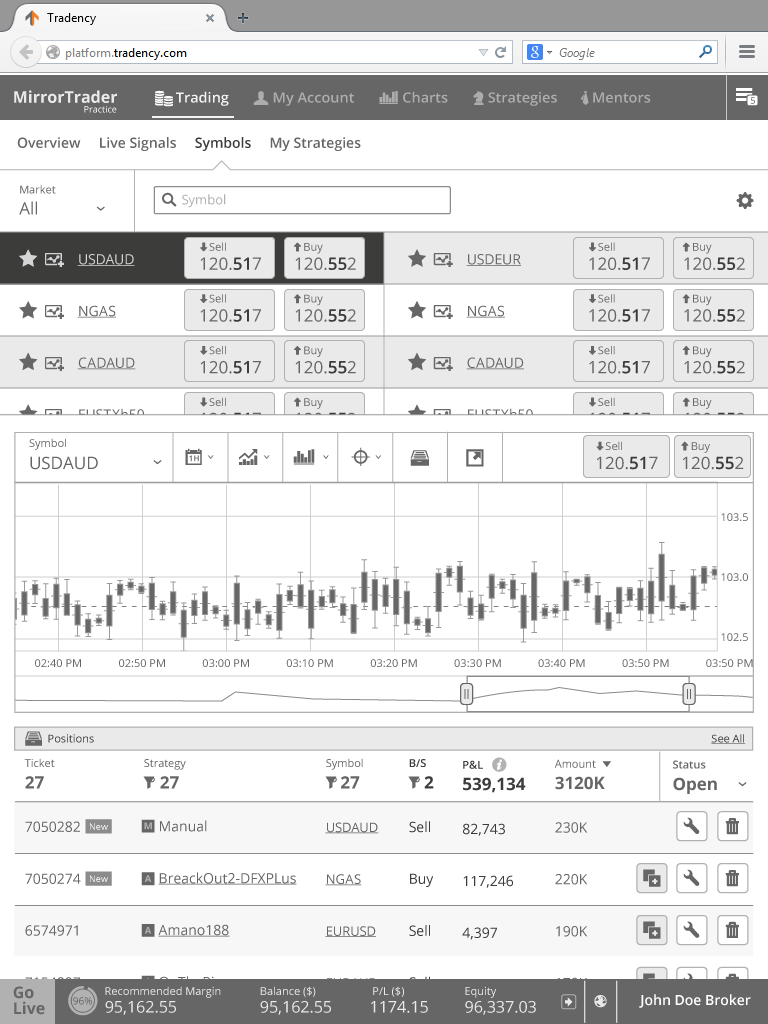Open the top-right account list icon
Screen dimensions: 768x1024
coord(746,97)
